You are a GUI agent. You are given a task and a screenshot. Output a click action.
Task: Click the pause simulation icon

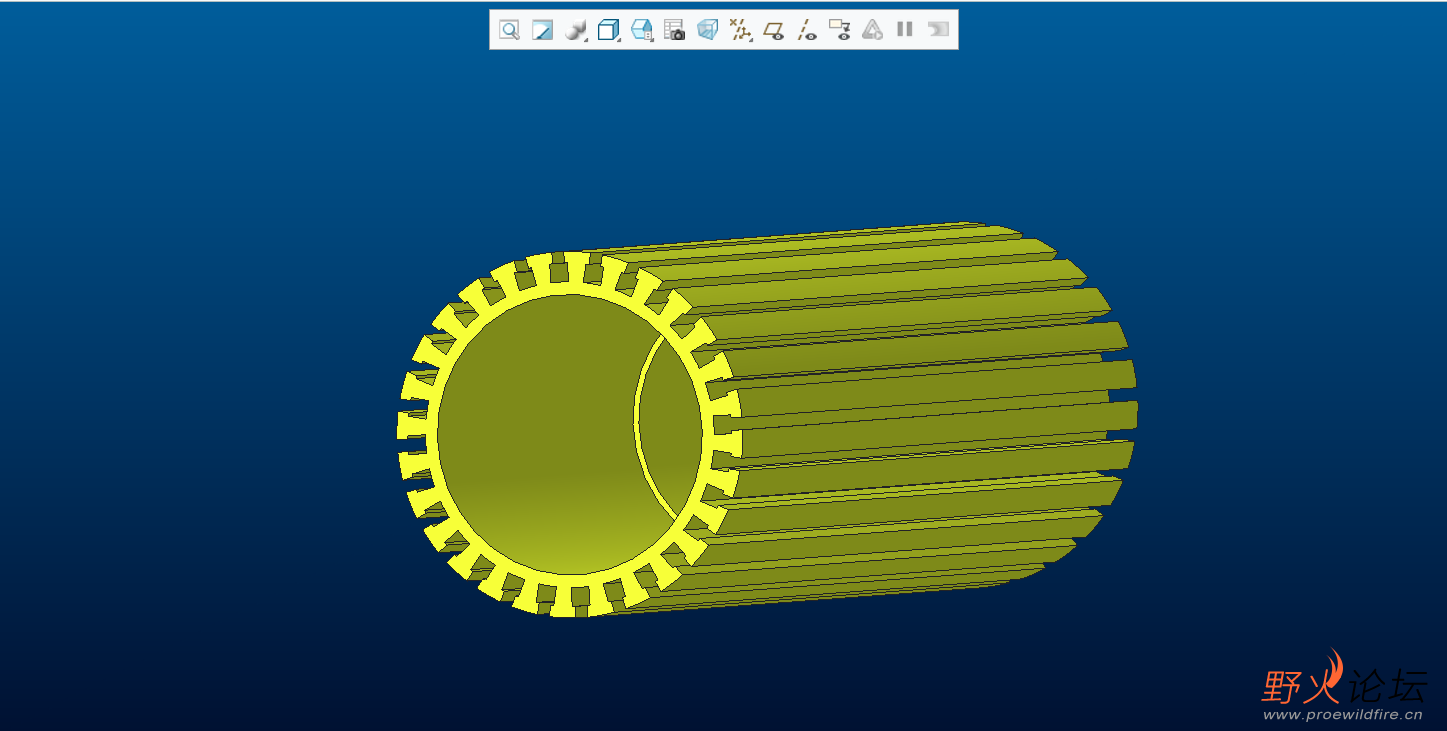[x=905, y=30]
